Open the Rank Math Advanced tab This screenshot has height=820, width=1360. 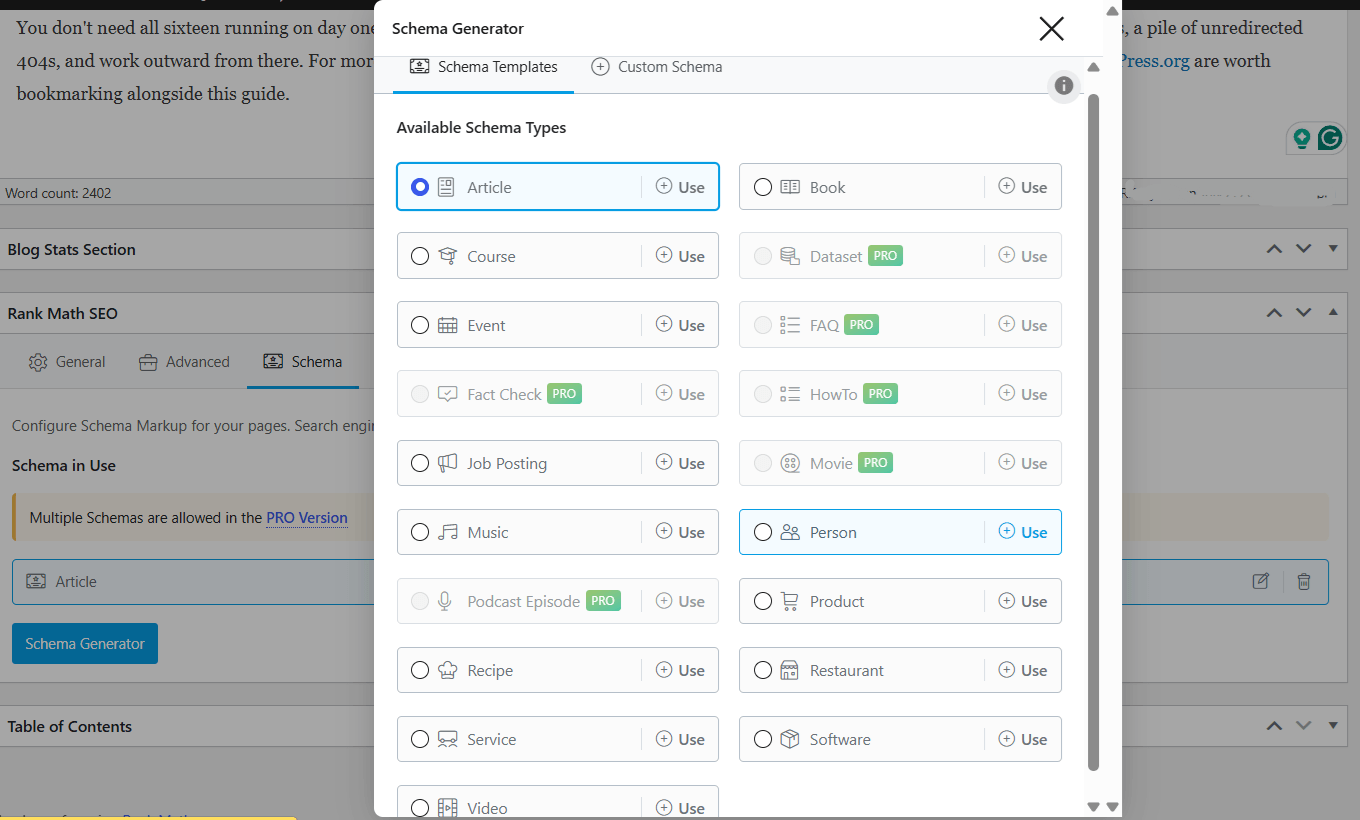click(184, 362)
